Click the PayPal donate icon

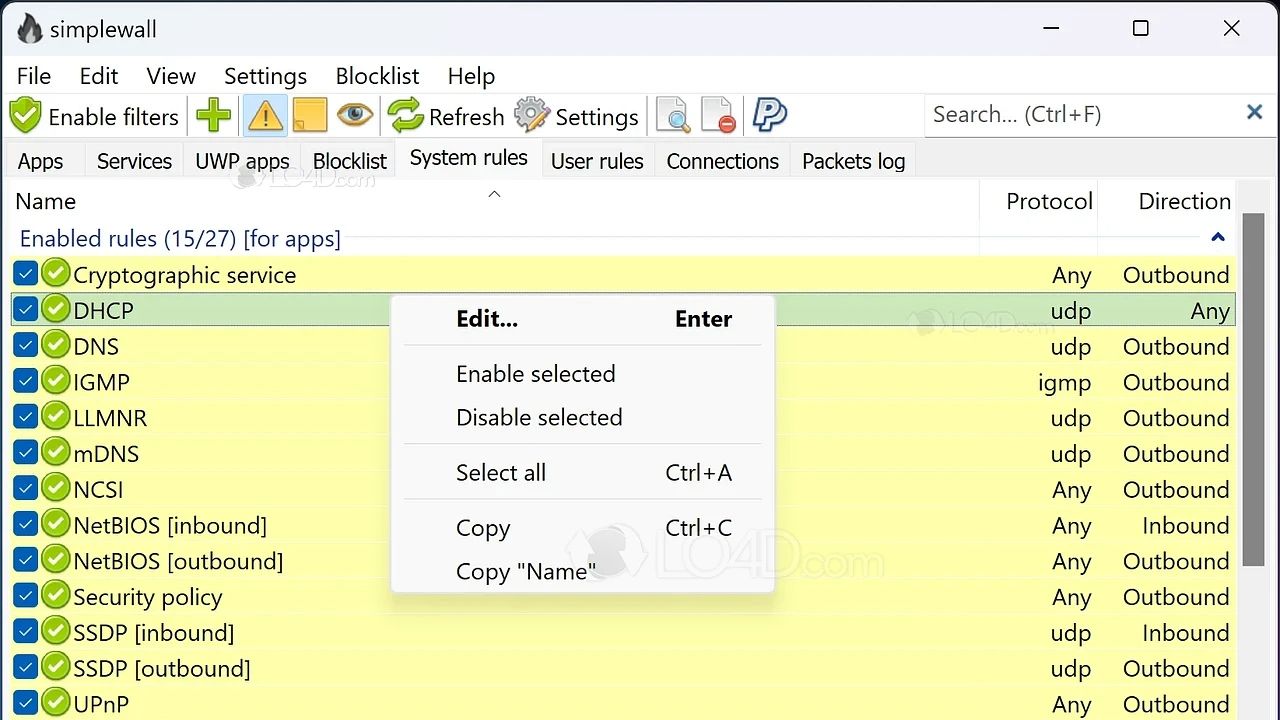(769, 116)
